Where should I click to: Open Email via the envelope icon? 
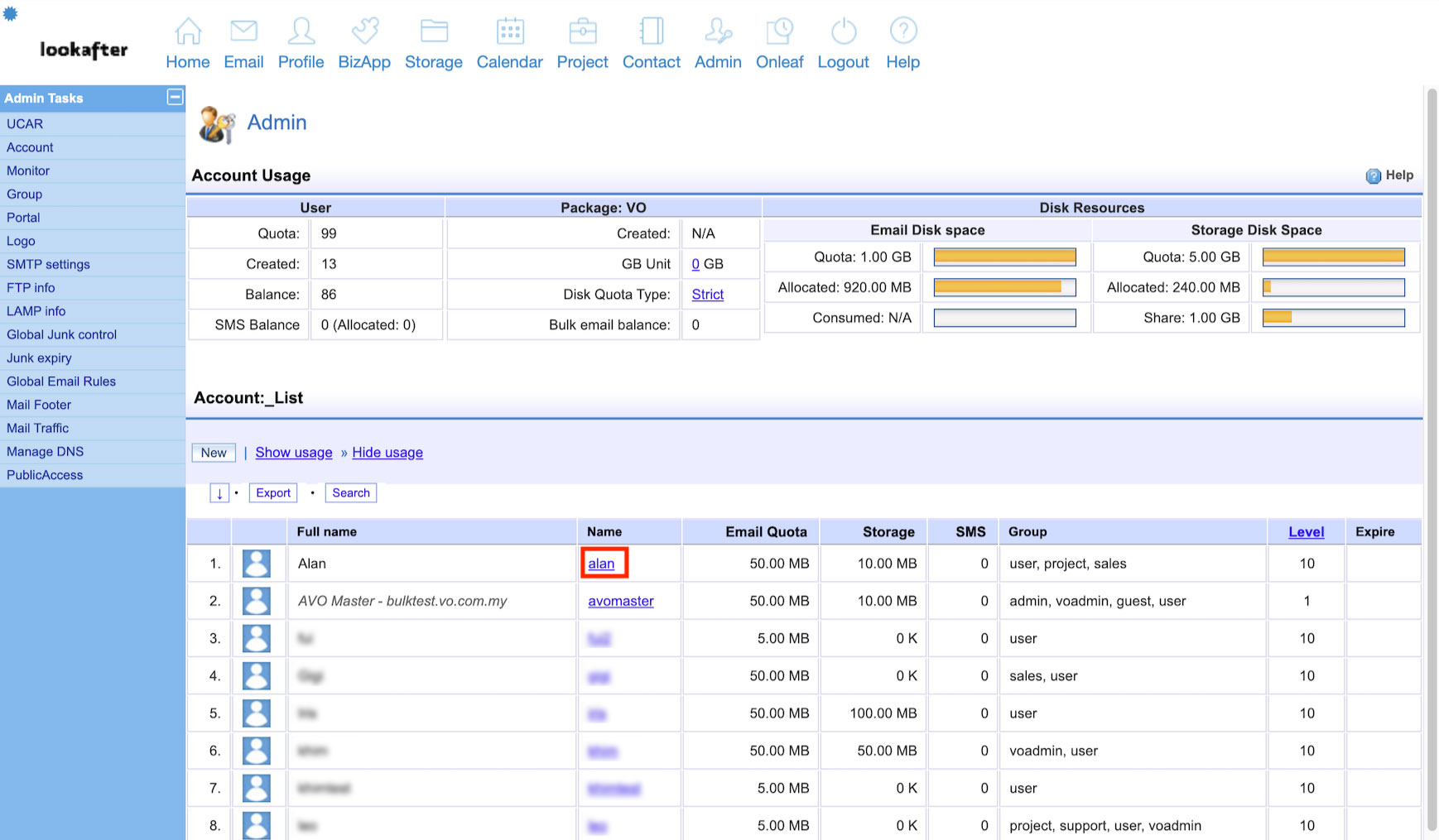click(243, 32)
